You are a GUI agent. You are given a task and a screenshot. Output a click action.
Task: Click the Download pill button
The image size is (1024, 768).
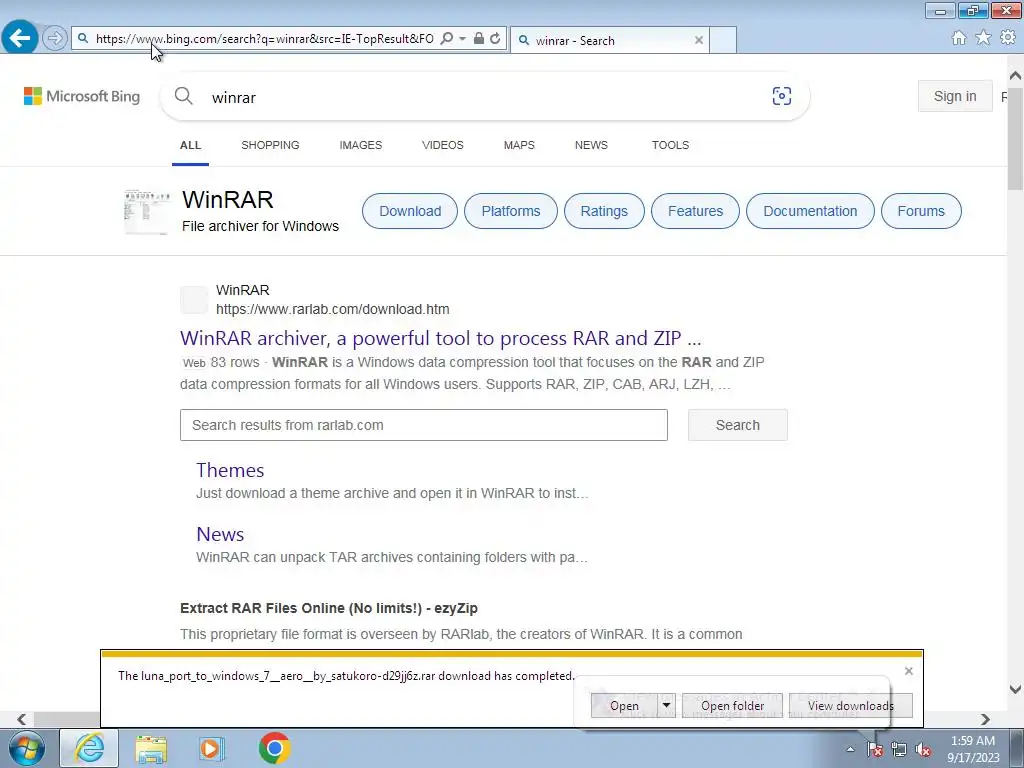point(410,211)
